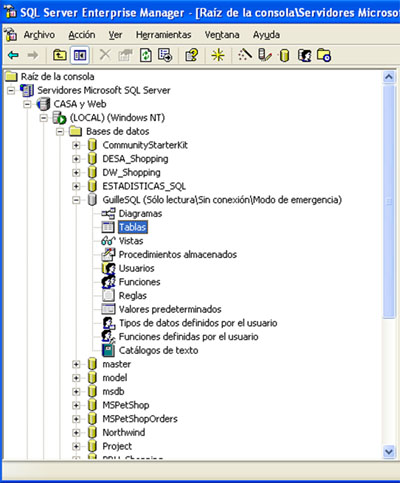Select the Tablas table icon
400x483 pixels.
click(108, 227)
